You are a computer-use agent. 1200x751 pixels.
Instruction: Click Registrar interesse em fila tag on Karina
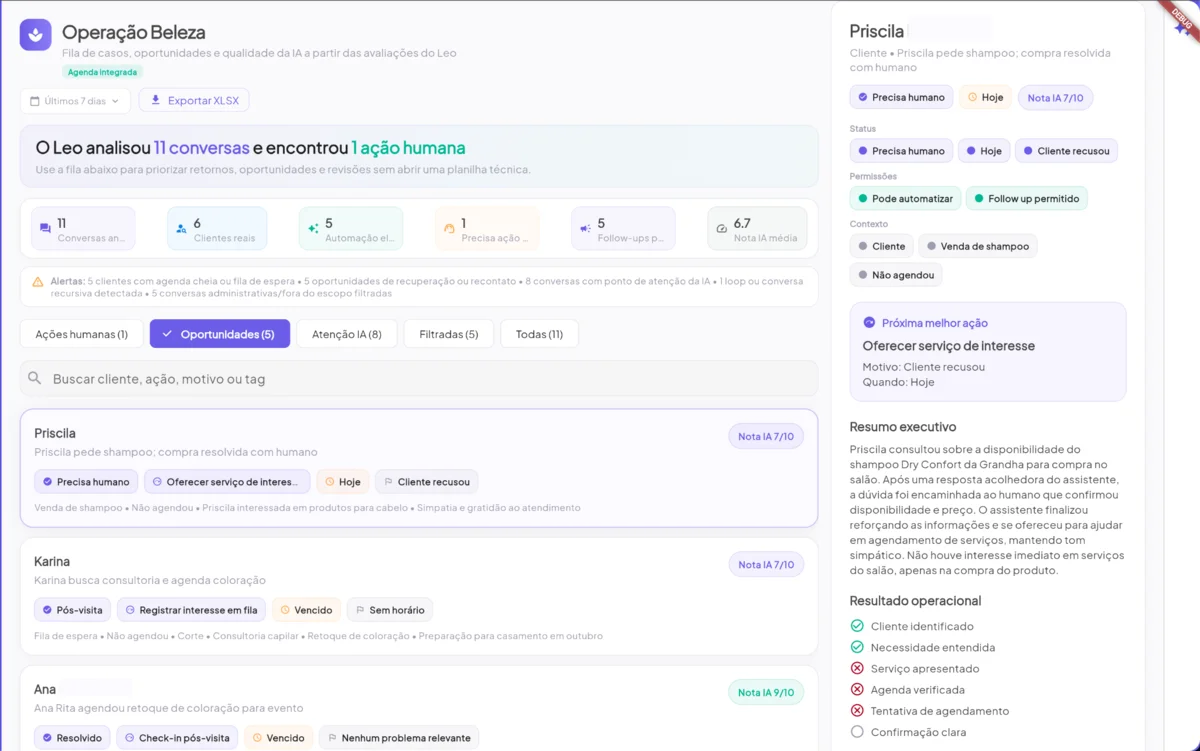tap(191, 610)
